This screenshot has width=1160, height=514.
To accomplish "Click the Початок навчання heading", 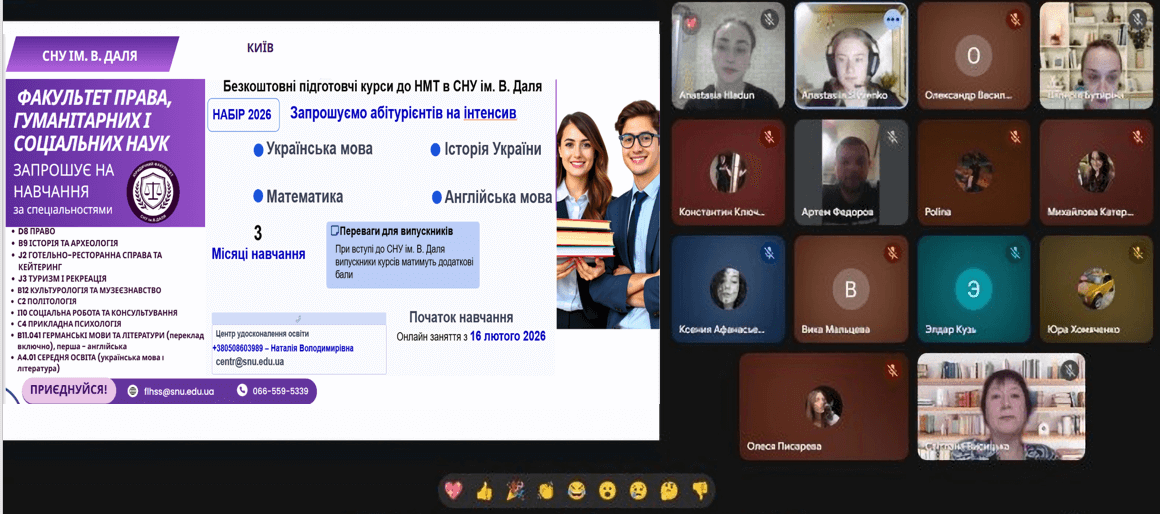I will pos(462,317).
